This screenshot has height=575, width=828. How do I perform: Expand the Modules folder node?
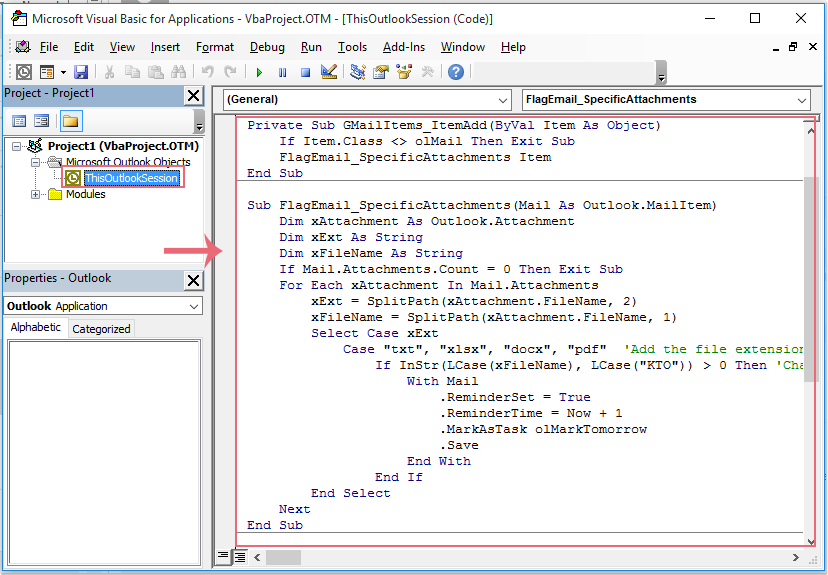pyautogui.click(x=36, y=194)
